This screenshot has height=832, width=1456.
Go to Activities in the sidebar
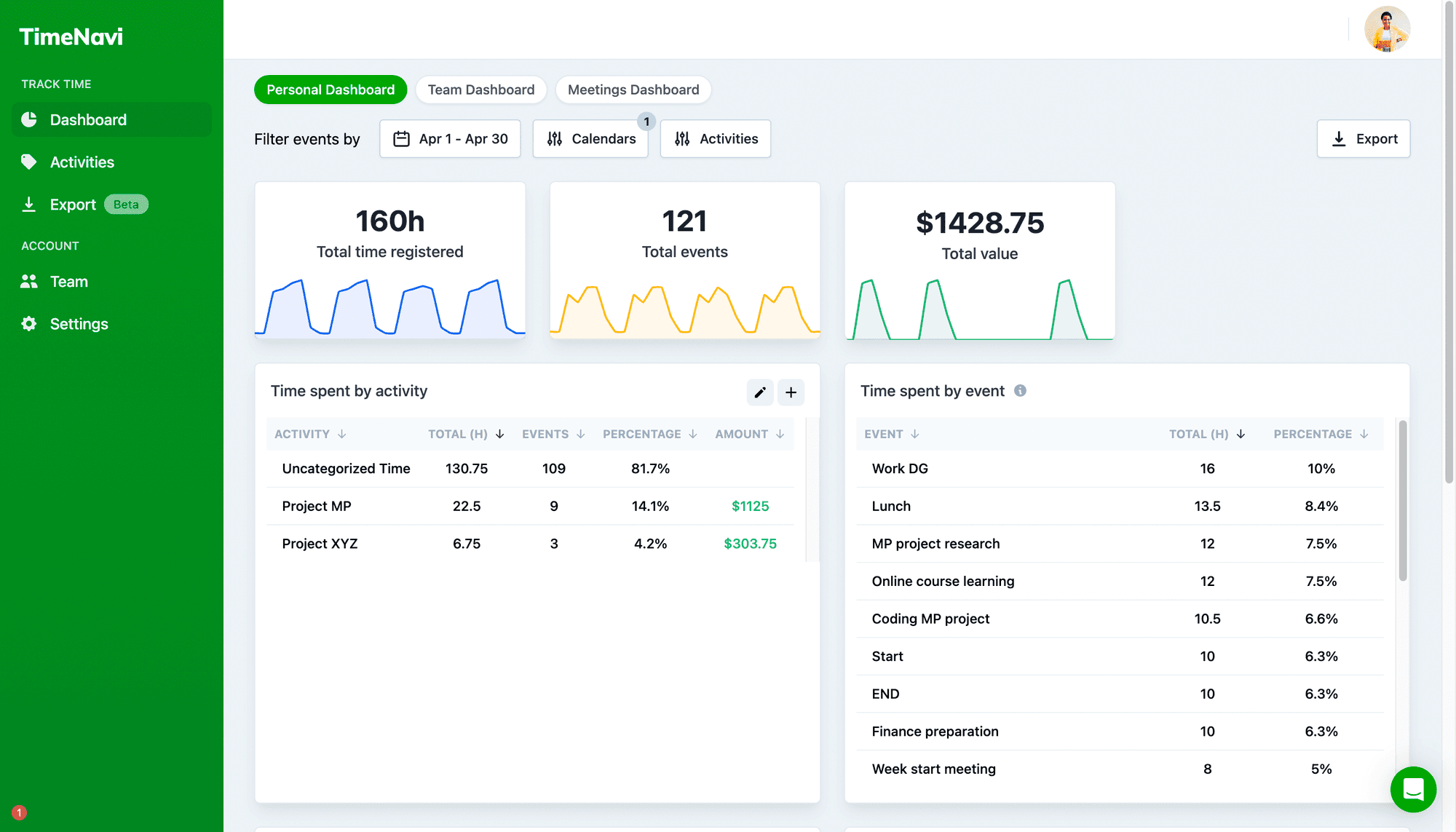(111, 162)
